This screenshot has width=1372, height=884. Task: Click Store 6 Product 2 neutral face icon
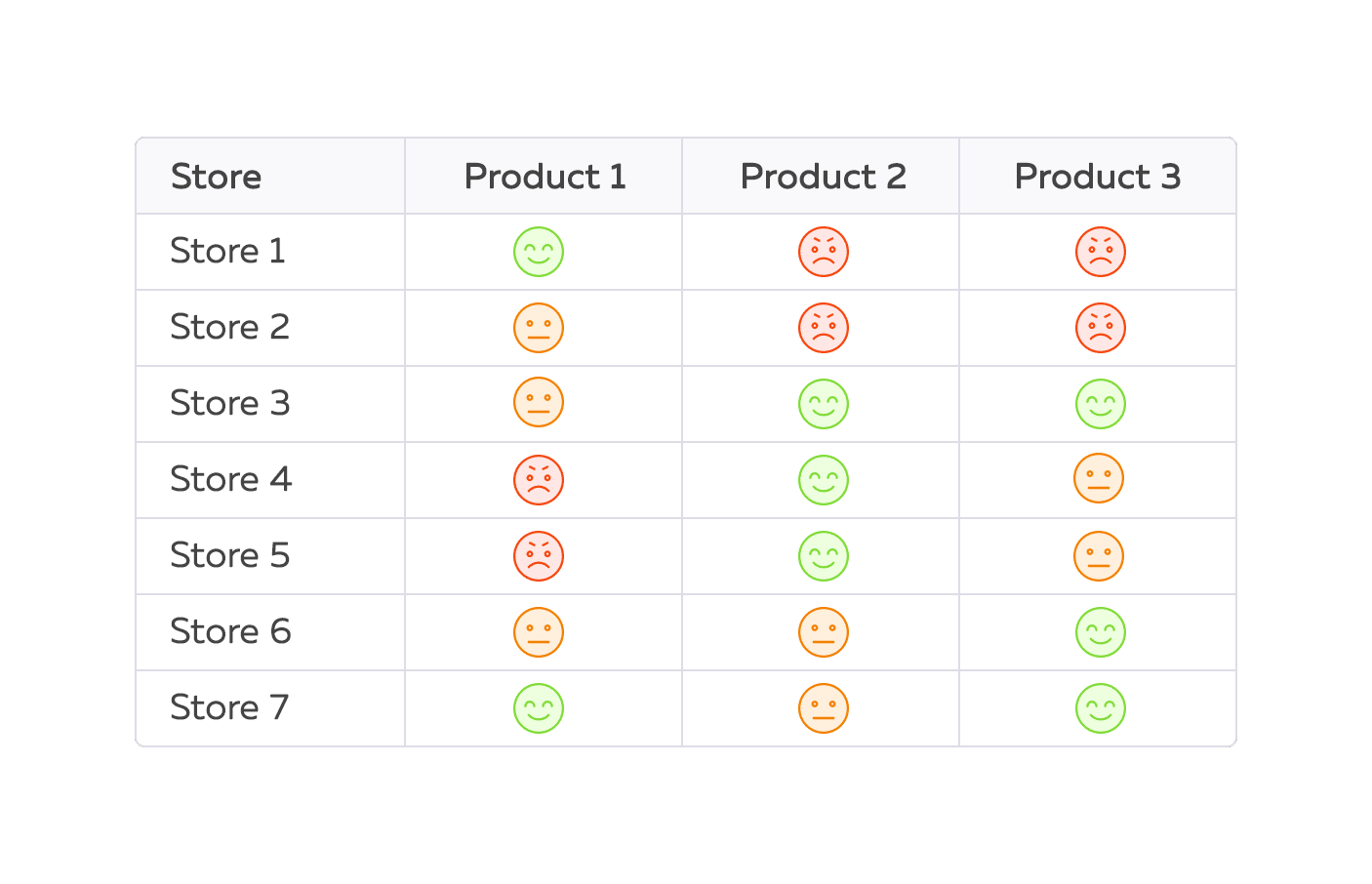click(824, 632)
